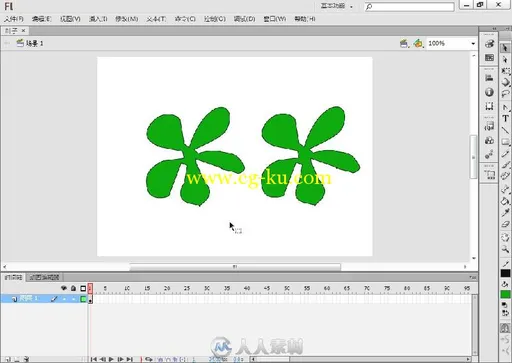Switch to the Timeline tab
This screenshot has height=363, width=512.
pos(13,277)
